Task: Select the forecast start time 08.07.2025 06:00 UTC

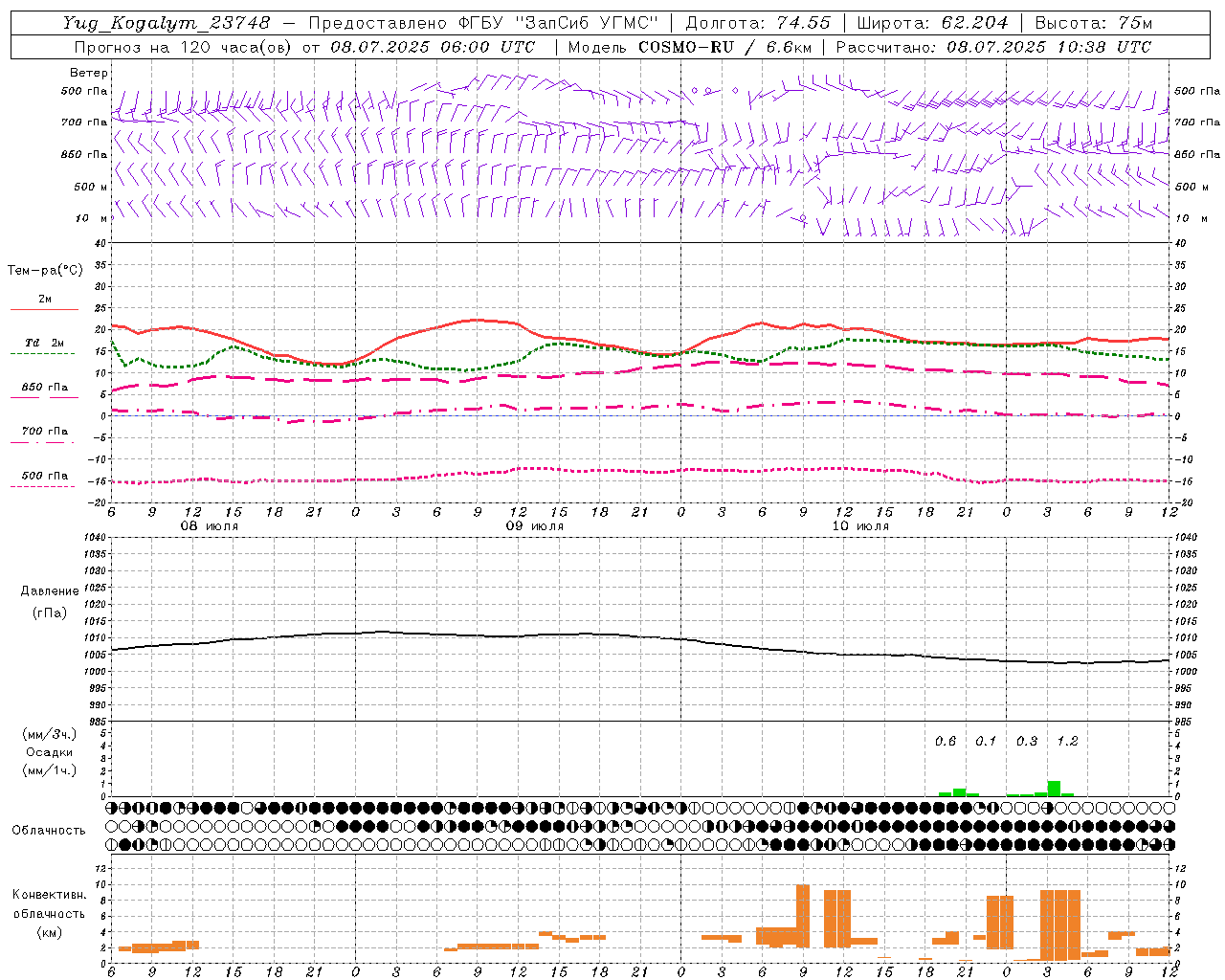Action: click(x=433, y=47)
